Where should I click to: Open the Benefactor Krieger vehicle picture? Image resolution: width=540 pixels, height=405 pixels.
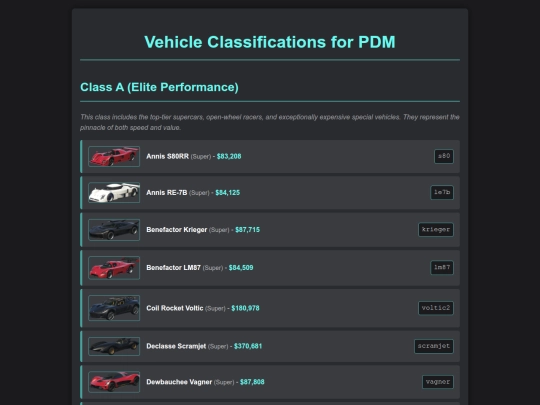114,230
